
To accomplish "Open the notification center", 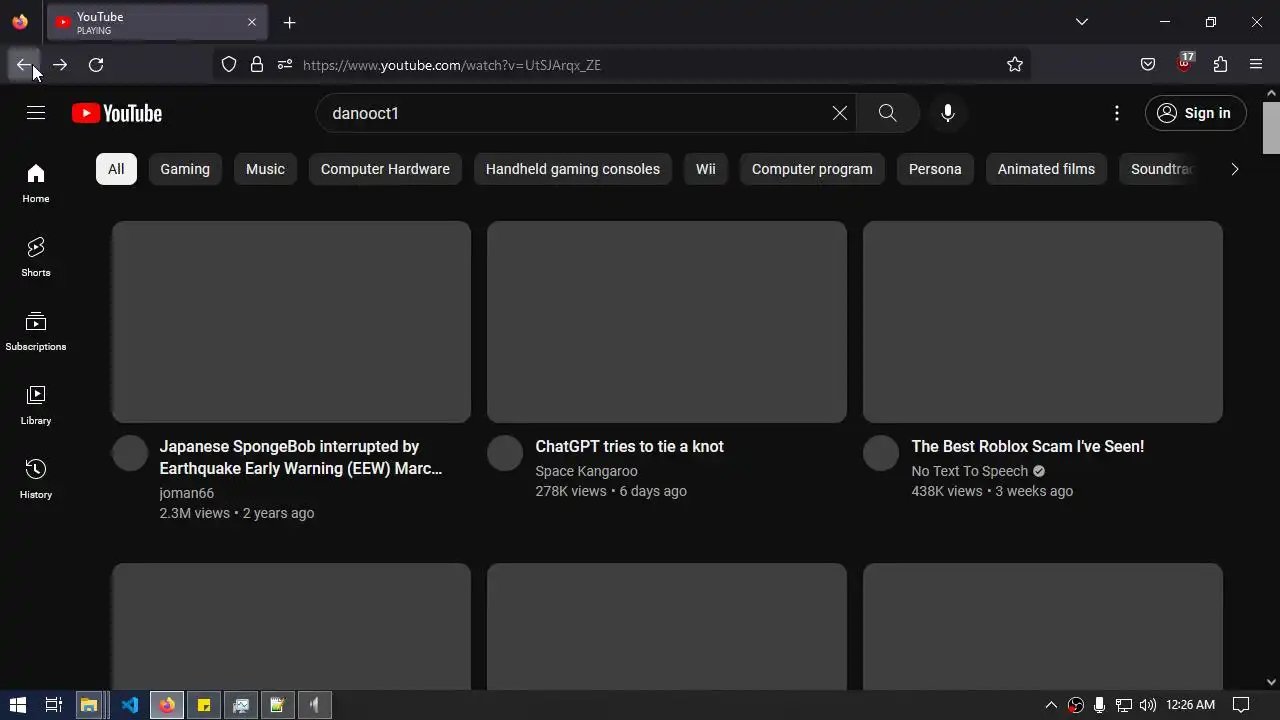I will 1241,705.
